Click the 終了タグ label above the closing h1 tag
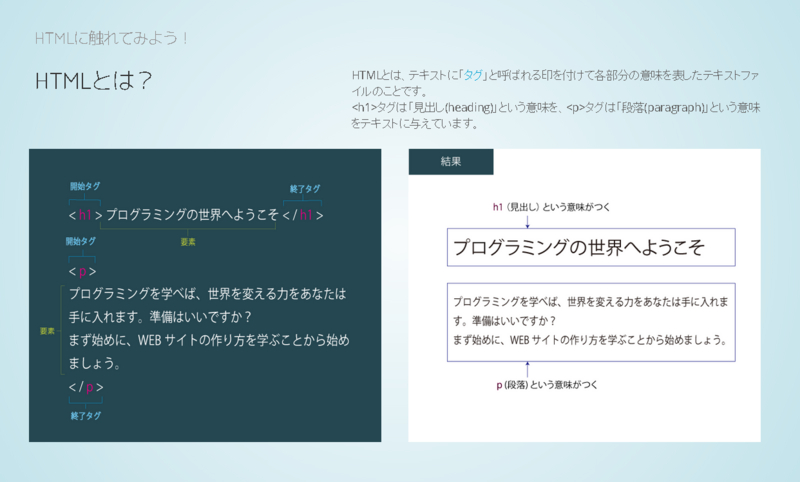The width and height of the screenshot is (800, 482). tap(305, 189)
